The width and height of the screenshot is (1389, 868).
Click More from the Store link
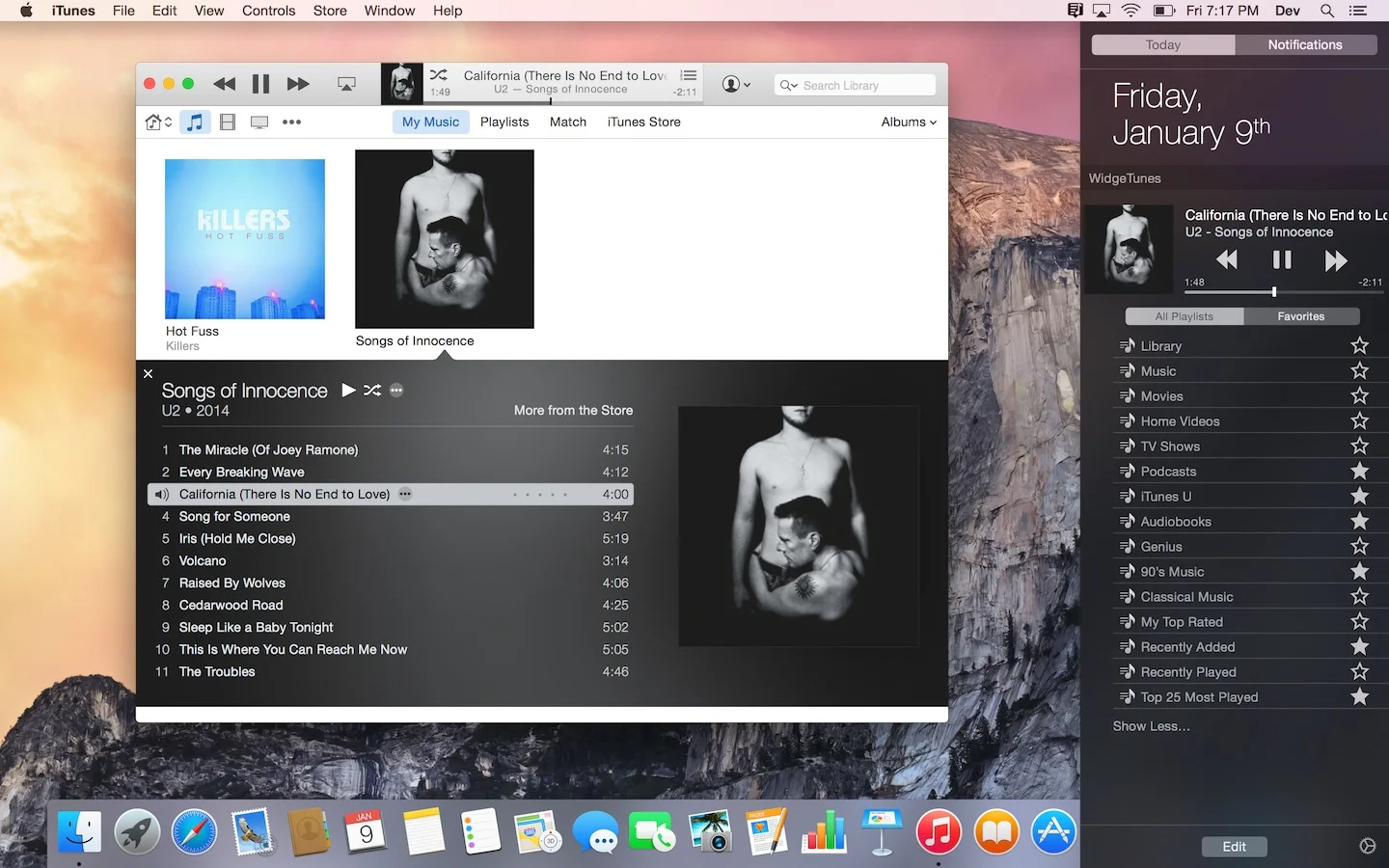coord(573,410)
